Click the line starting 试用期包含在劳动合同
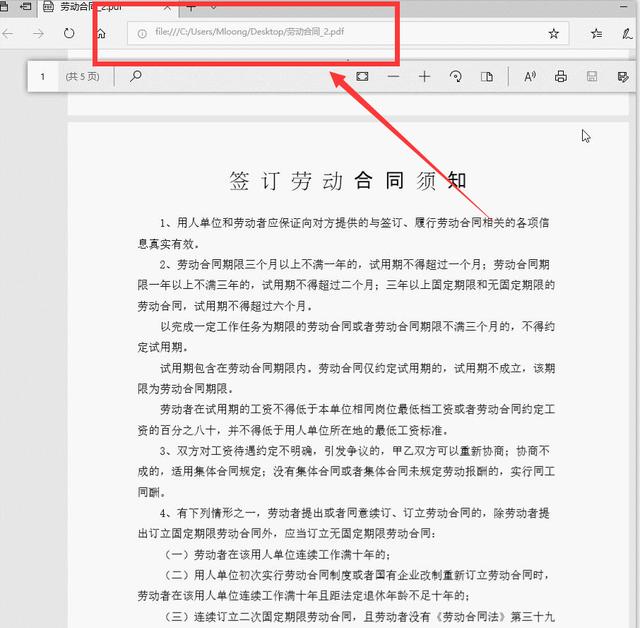 tap(357, 368)
